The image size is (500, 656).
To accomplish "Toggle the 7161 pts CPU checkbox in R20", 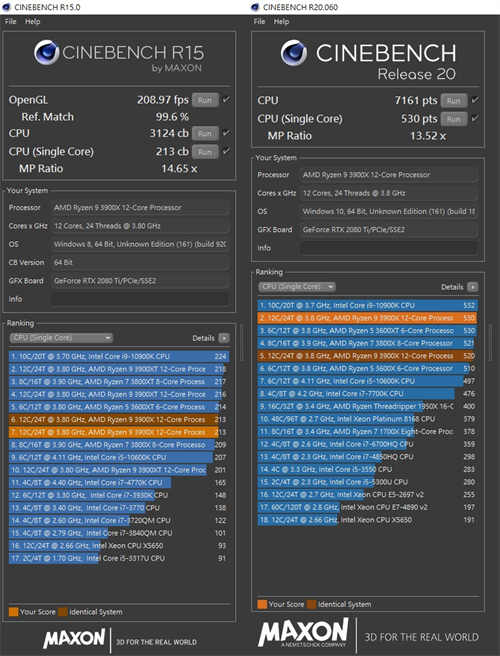I will tap(475, 100).
